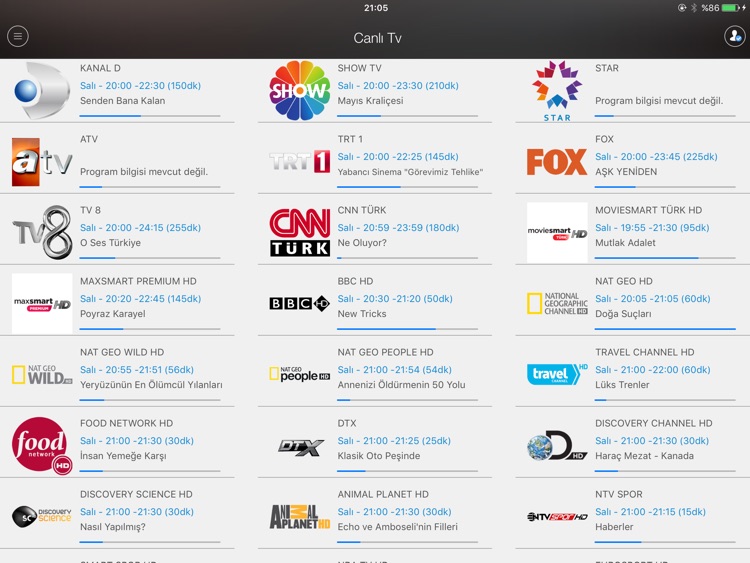
Task: Tap the CNN Türk logo
Action: (299, 232)
